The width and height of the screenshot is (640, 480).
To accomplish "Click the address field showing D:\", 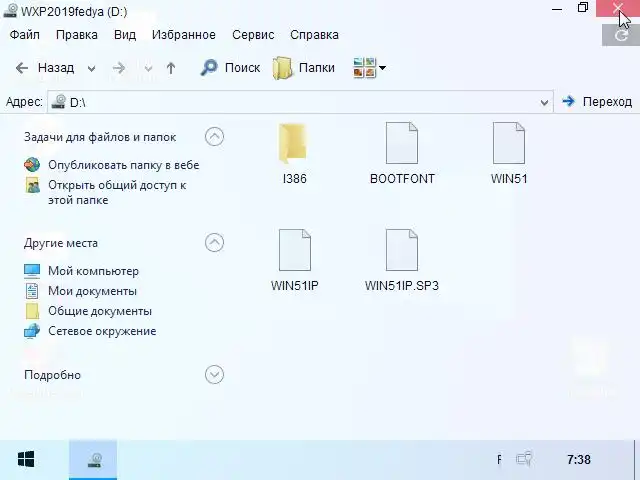I will pyautogui.click(x=300, y=102).
